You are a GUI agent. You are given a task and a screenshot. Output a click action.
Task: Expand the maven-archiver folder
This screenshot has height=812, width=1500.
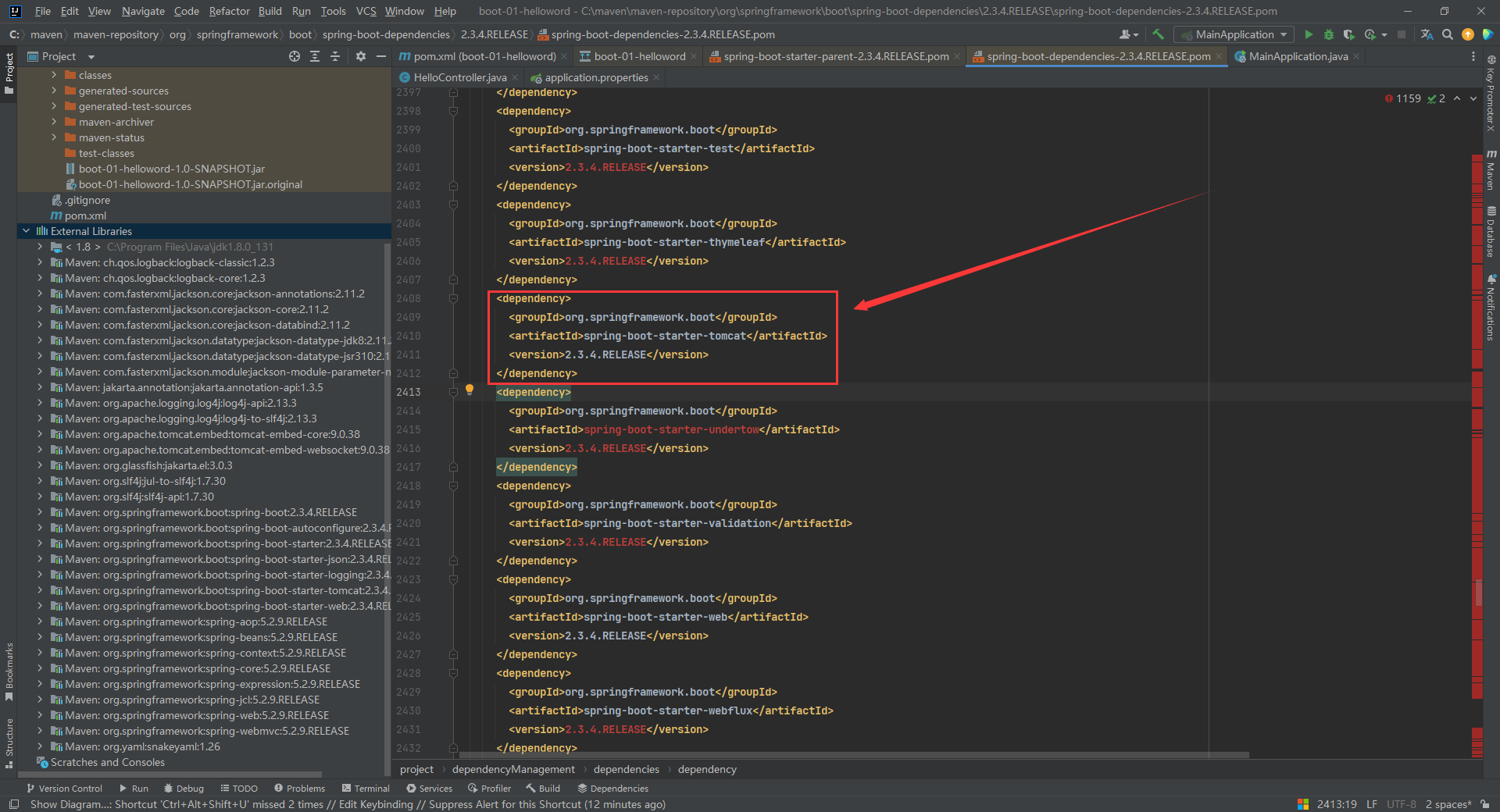[54, 122]
